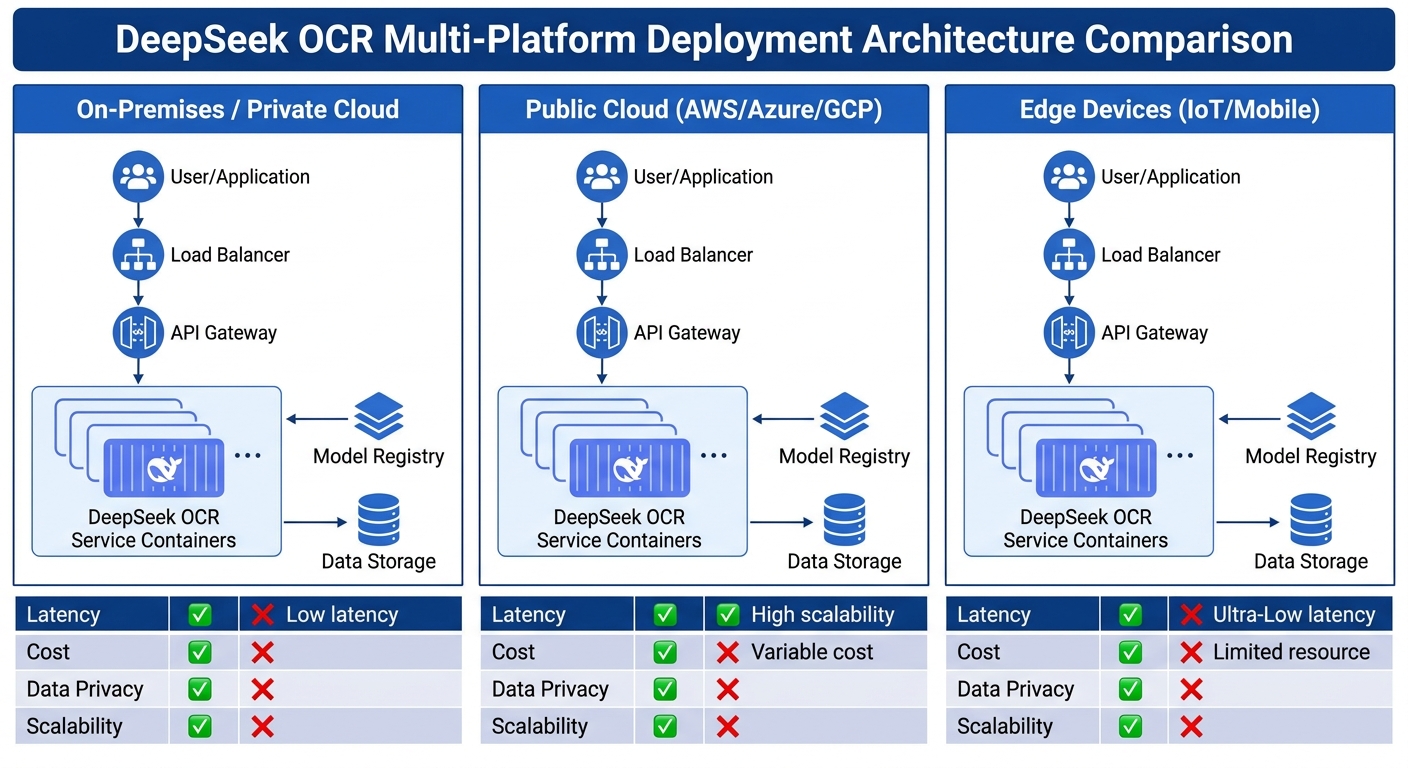Click the User/Application icon under On-Premises / Private Cloud
The width and height of the screenshot is (1408, 768).
click(x=138, y=177)
